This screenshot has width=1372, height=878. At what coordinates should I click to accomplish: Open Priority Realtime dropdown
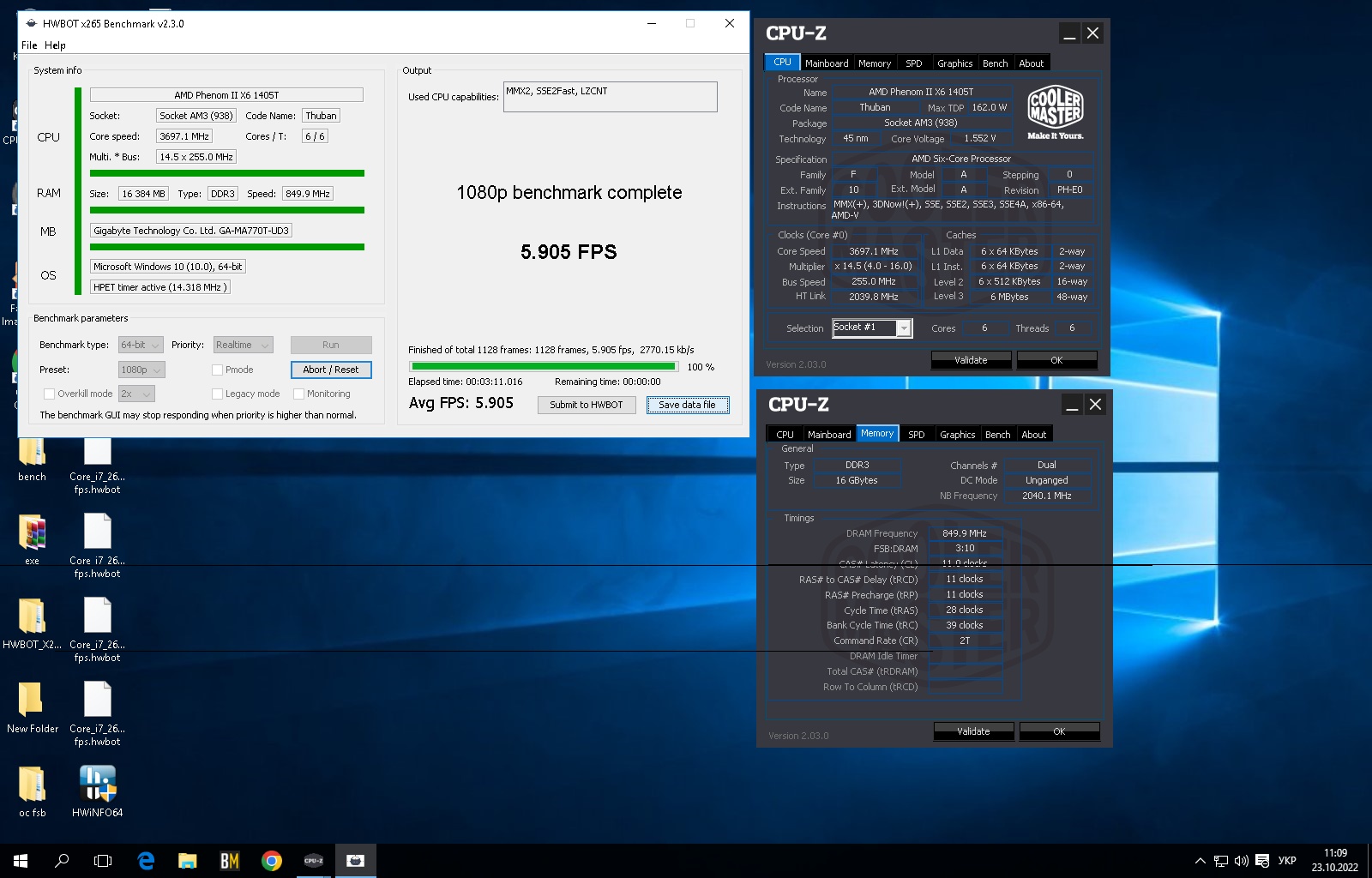(x=243, y=345)
